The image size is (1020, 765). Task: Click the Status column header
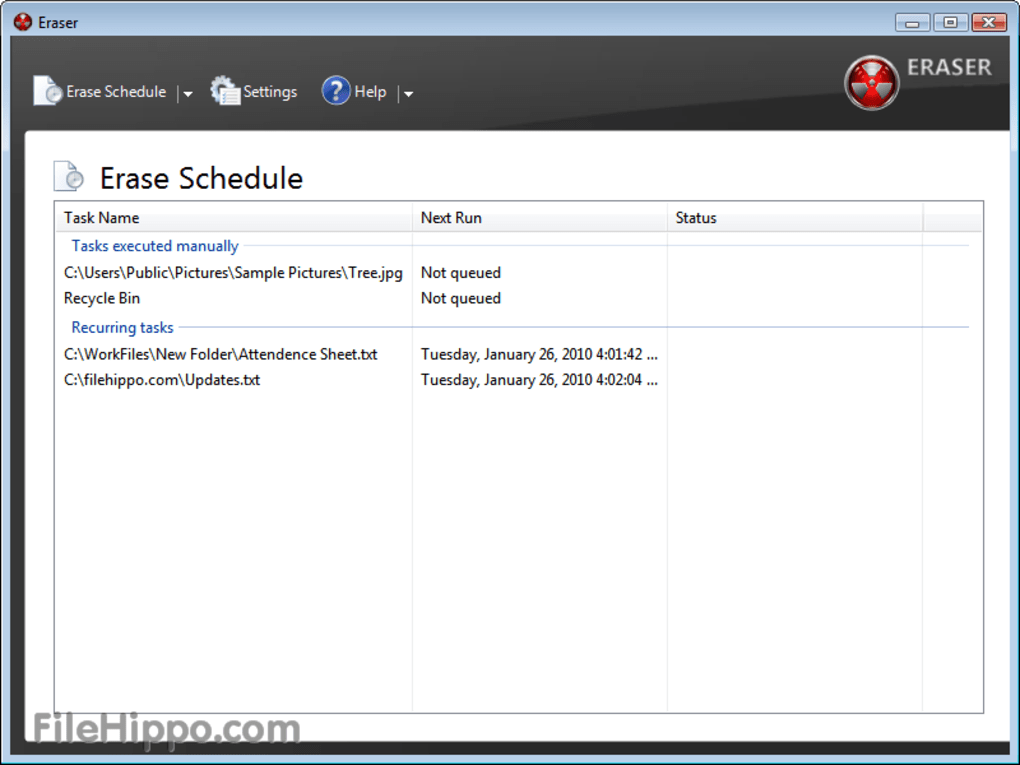coord(696,218)
